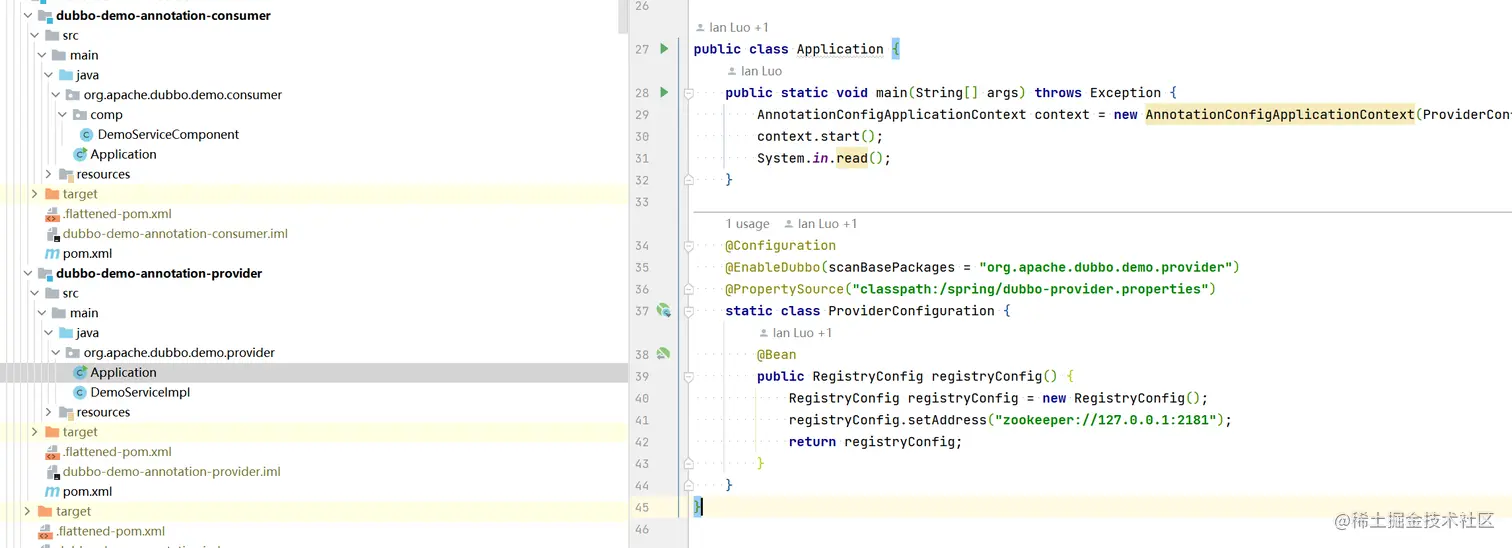The height and width of the screenshot is (548, 1512).
Task: Collapse the org.apache.dubbo.demo.consumer package arrow
Action: (x=55, y=95)
